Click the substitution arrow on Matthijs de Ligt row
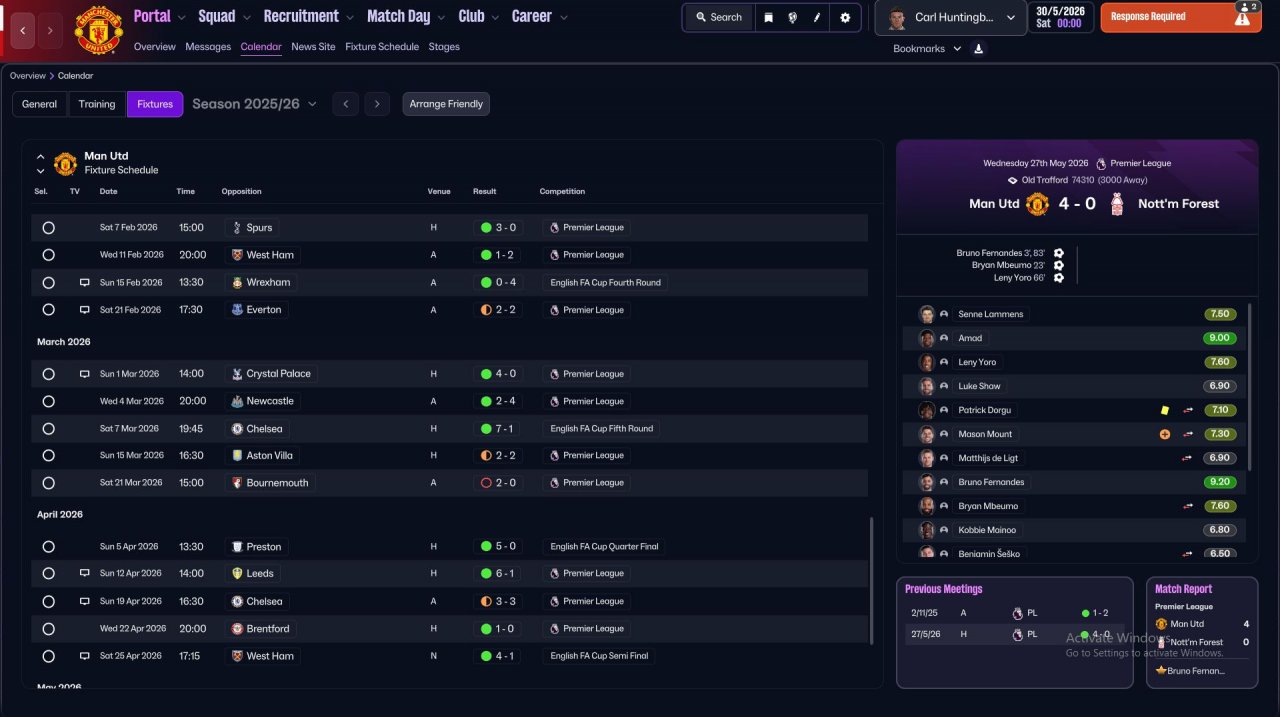 click(x=1188, y=458)
